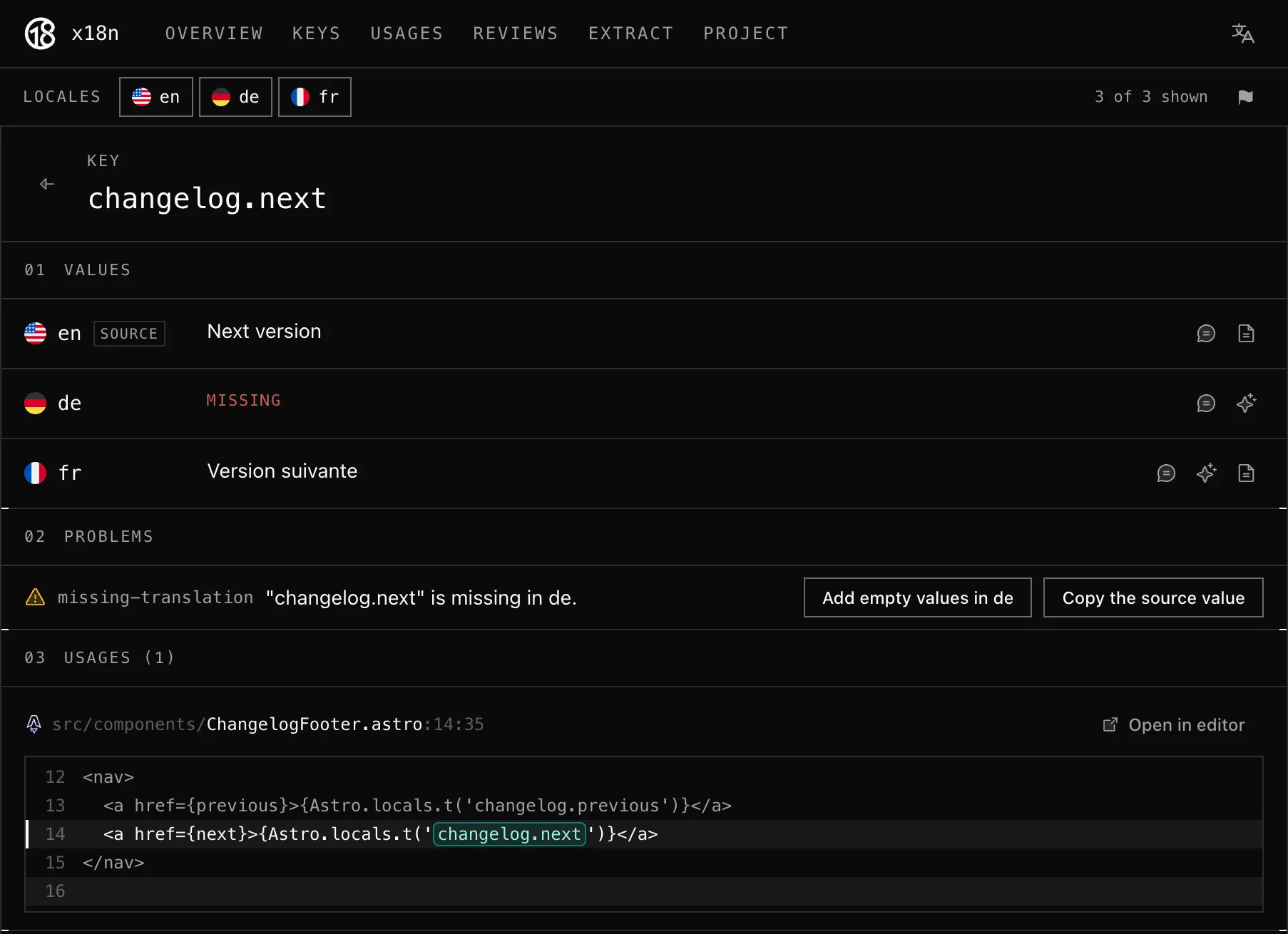Open comments for the de value row

1205,404
